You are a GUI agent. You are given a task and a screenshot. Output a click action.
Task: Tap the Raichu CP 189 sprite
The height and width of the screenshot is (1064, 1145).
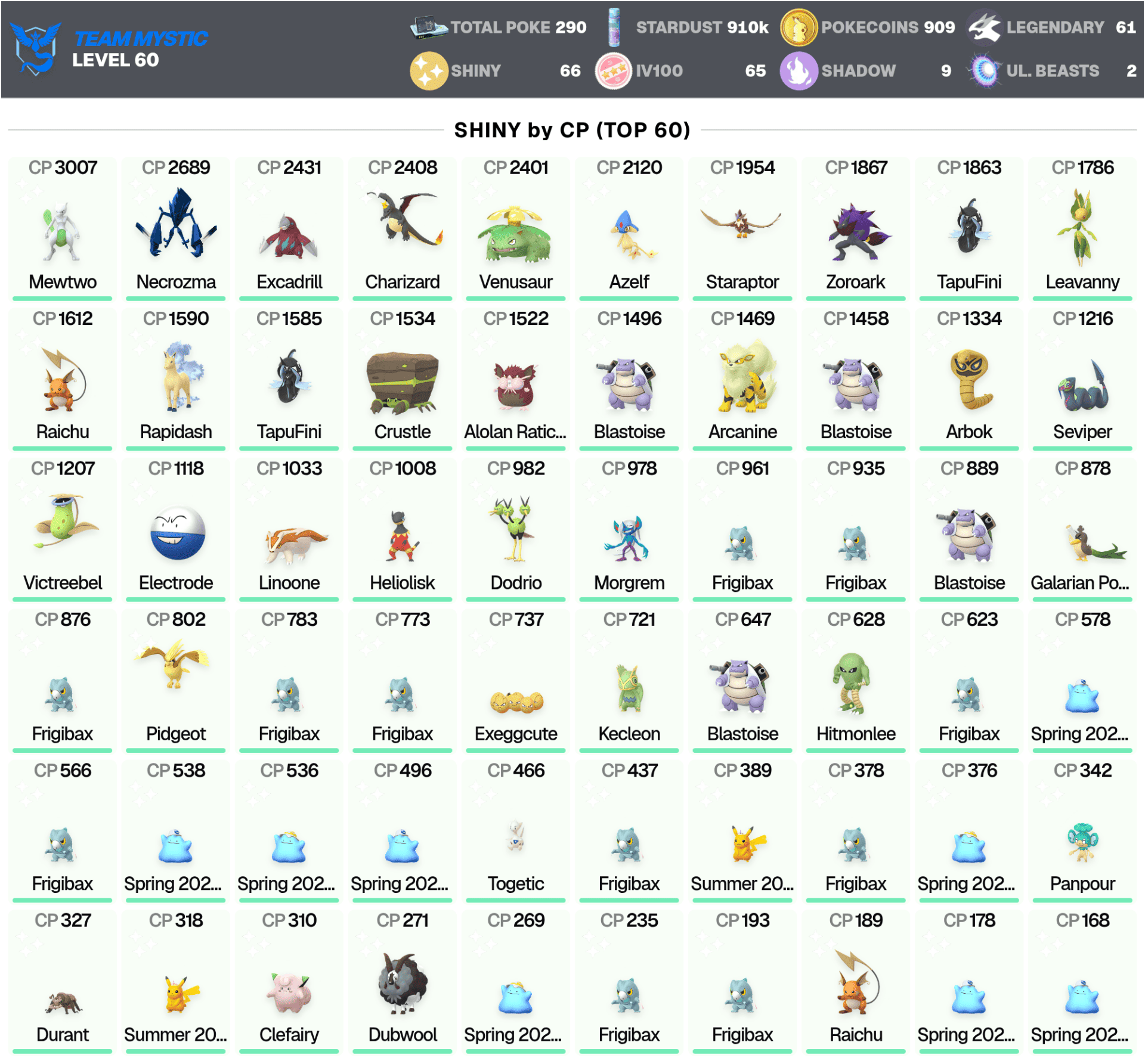click(856, 983)
